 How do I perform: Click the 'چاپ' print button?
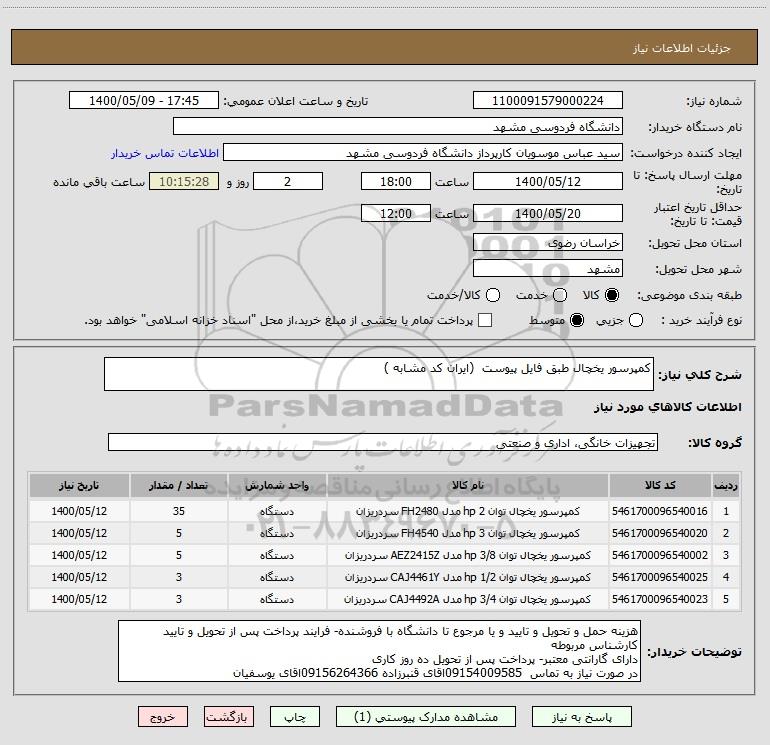pos(295,717)
